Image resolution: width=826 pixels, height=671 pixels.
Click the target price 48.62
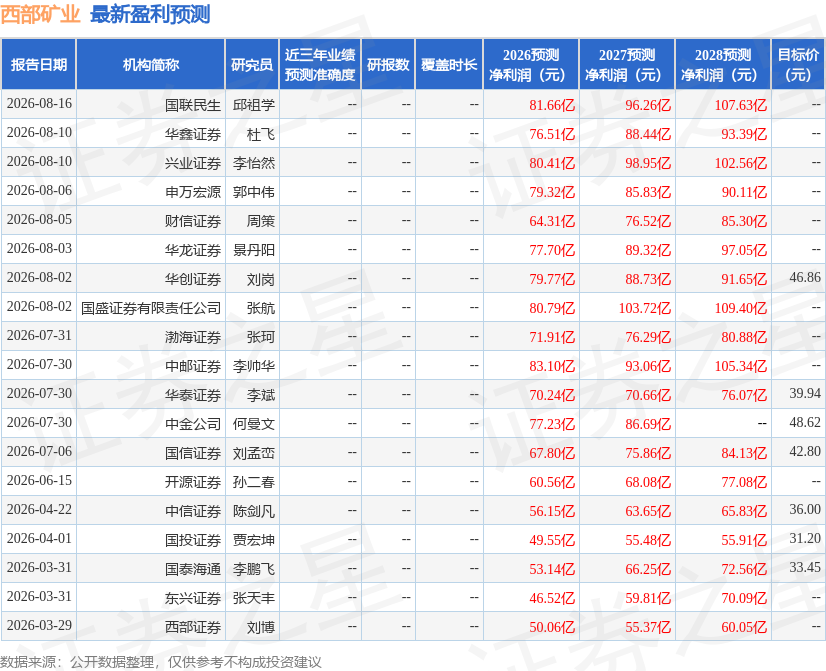[x=805, y=422]
